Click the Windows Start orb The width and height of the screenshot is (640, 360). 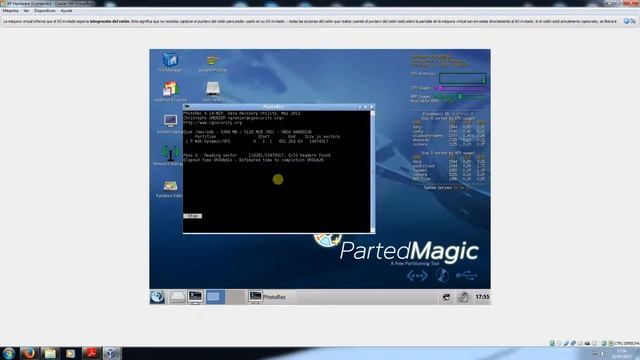[x=9, y=353]
